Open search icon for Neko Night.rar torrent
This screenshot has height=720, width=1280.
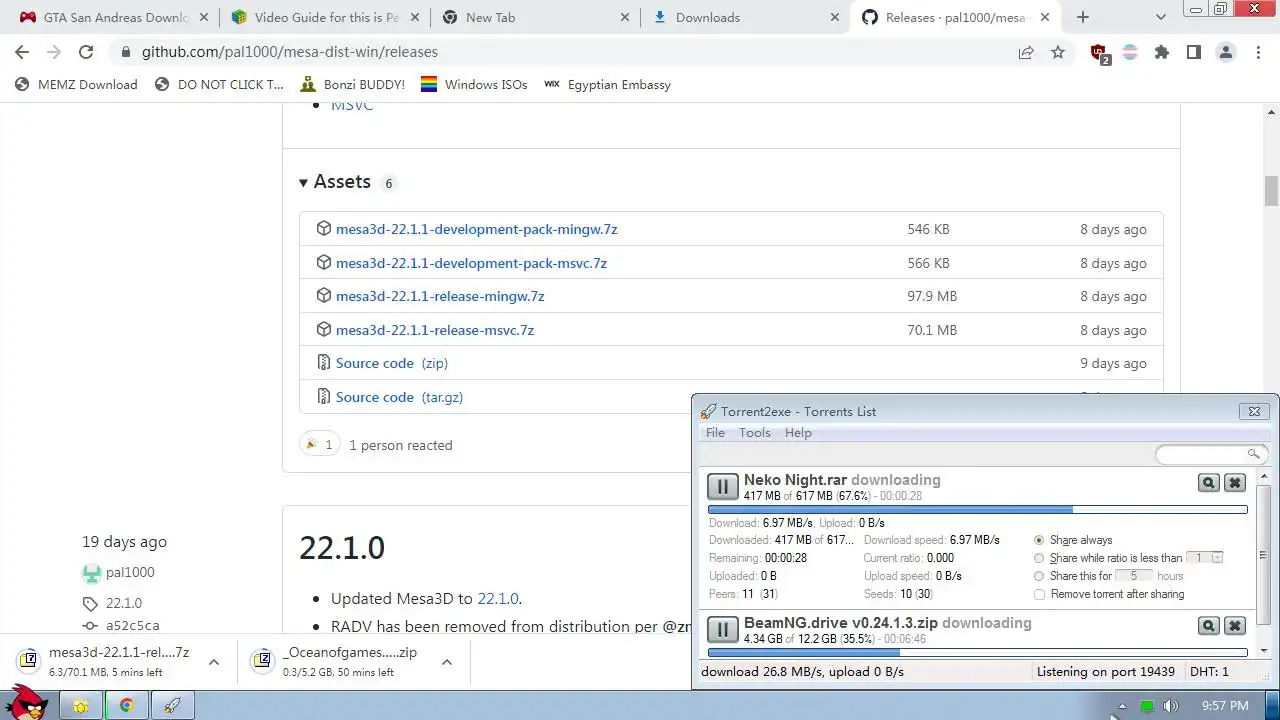1209,483
